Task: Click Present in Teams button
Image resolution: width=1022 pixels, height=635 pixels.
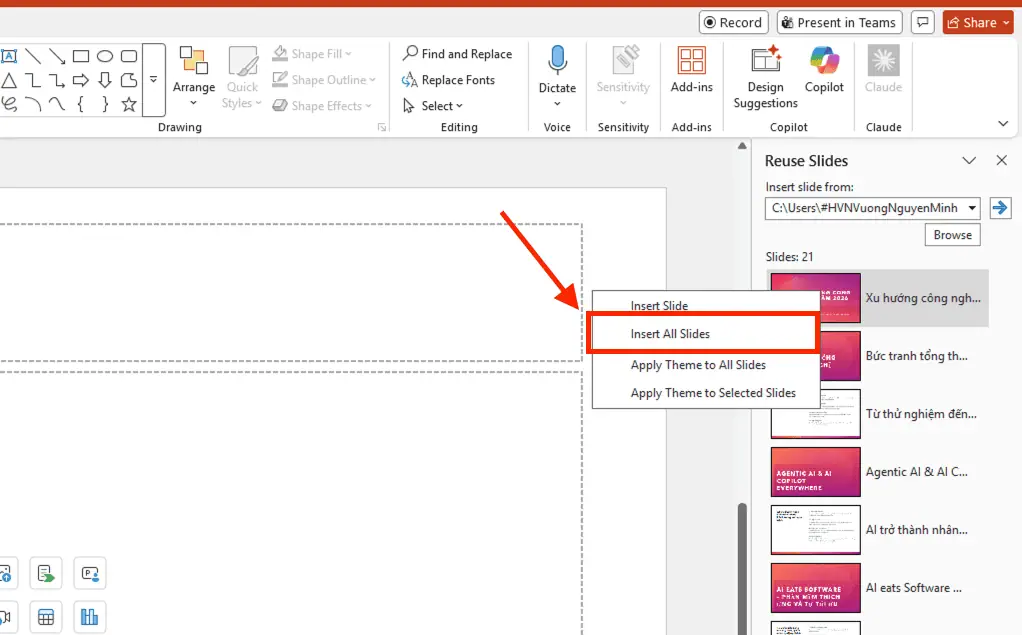Action: [x=840, y=22]
